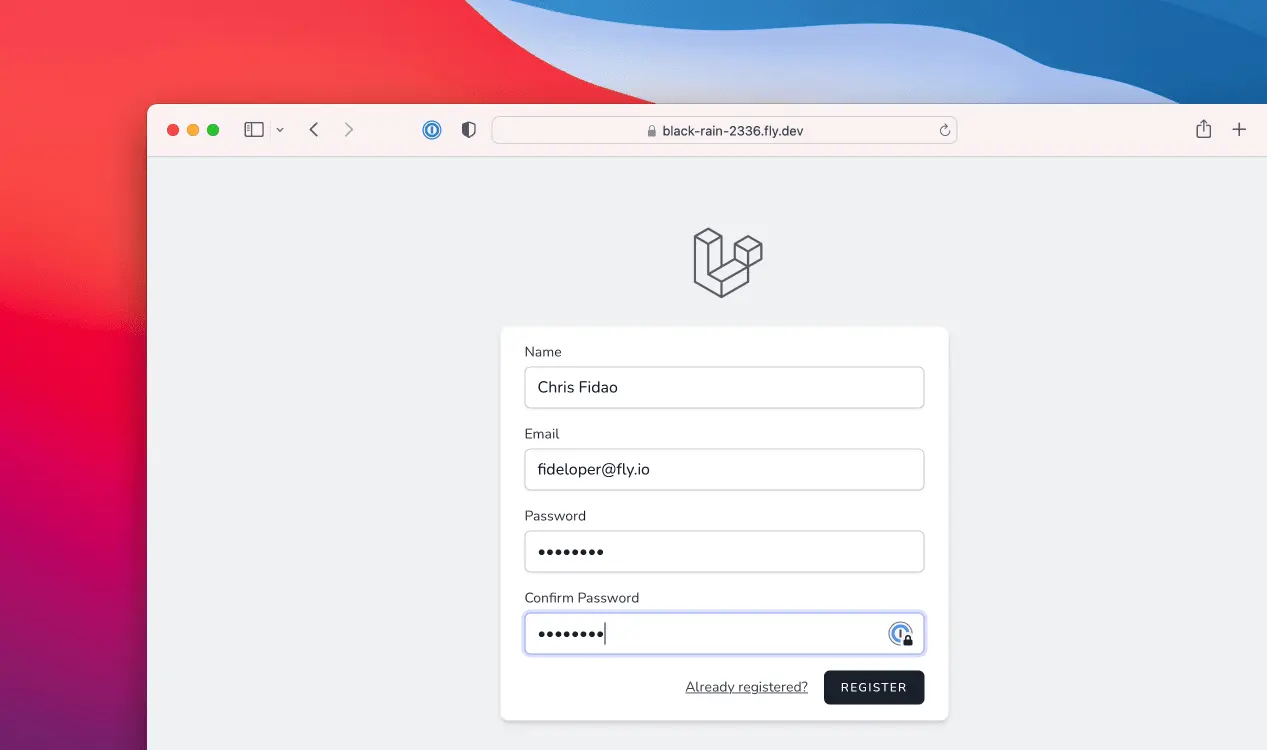This screenshot has height=750, width=1267.
Task: Click the Laravel logo above the form
Action: point(728,262)
